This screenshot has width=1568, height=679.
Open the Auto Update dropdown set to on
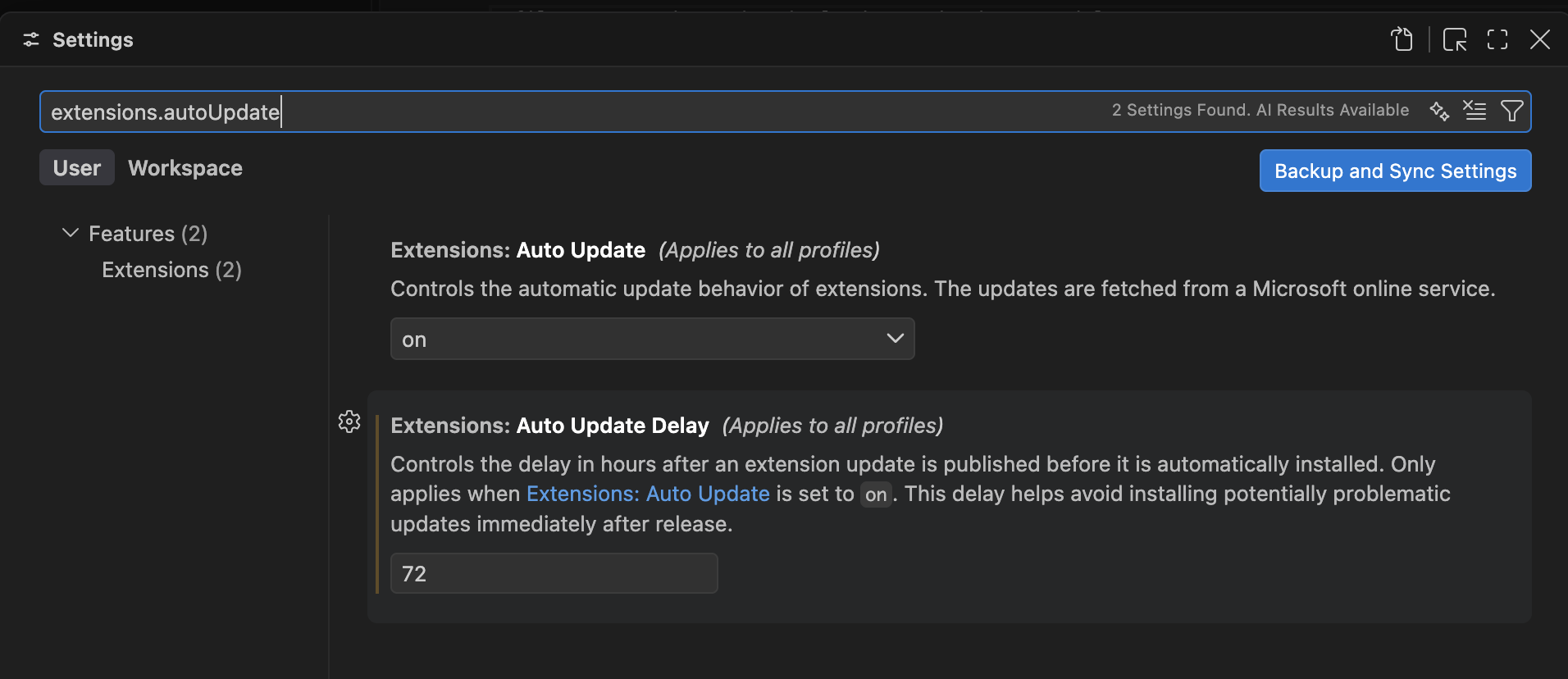pyautogui.click(x=652, y=339)
